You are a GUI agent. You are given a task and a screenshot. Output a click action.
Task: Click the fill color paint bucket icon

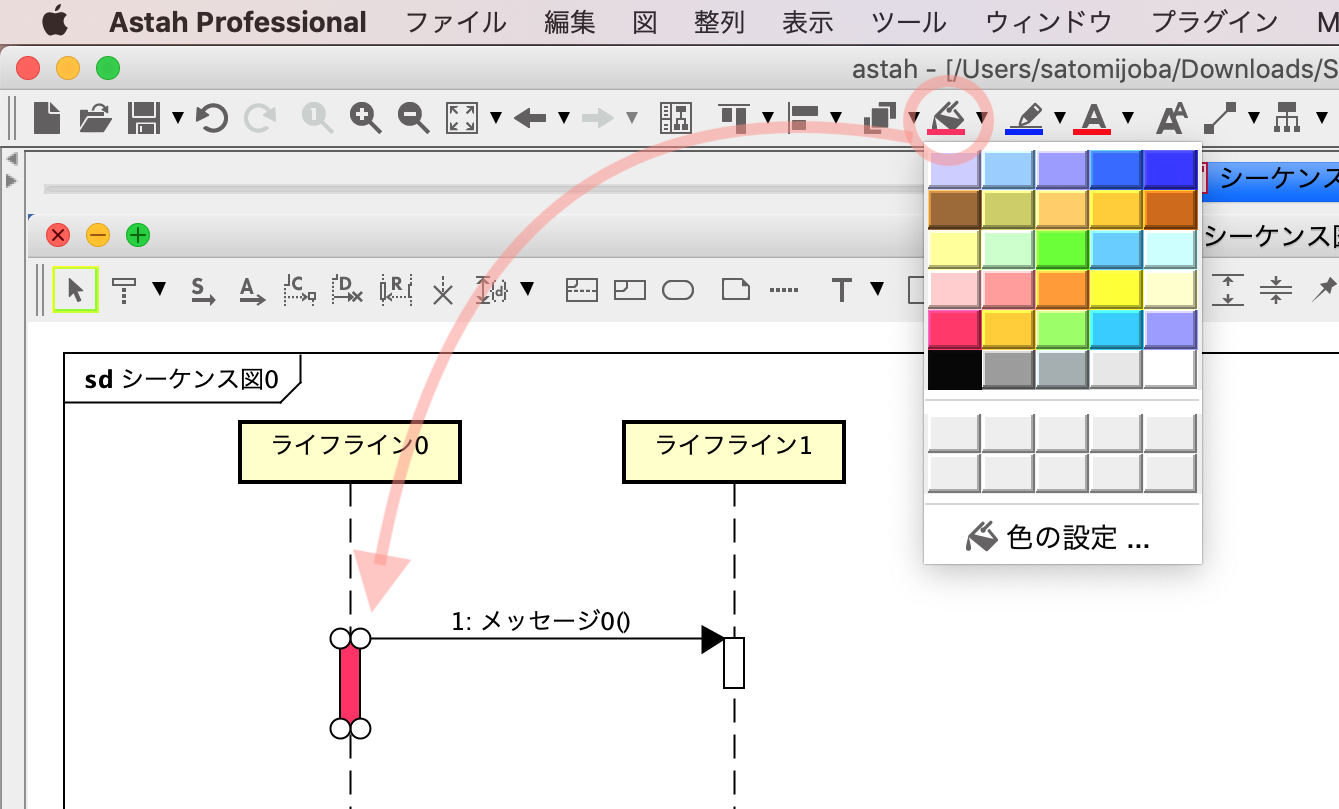[946, 118]
